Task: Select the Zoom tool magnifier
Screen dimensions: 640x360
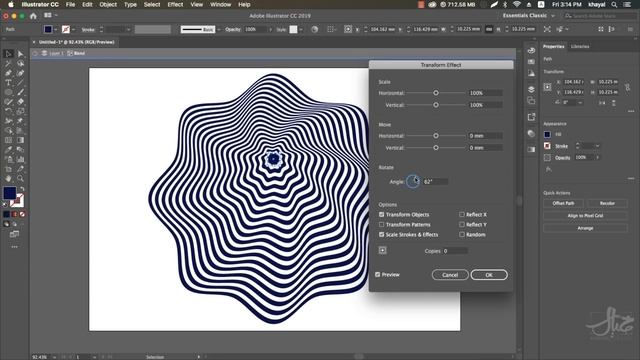Action: pyautogui.click(x=20, y=178)
